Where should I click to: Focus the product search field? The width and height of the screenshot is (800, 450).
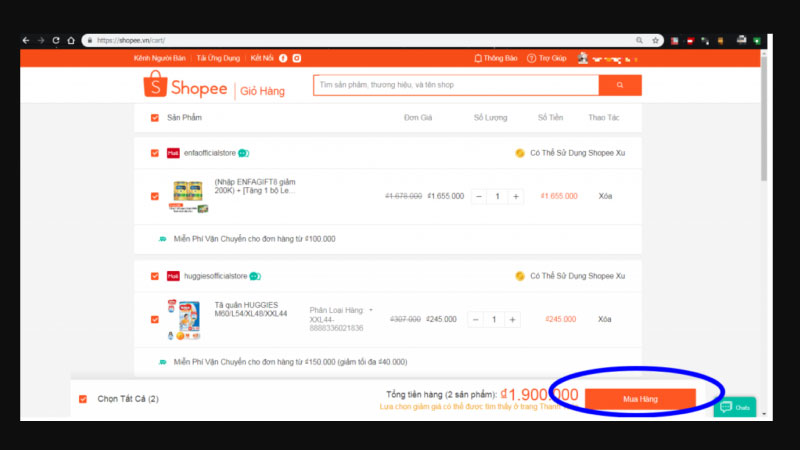tap(456, 85)
